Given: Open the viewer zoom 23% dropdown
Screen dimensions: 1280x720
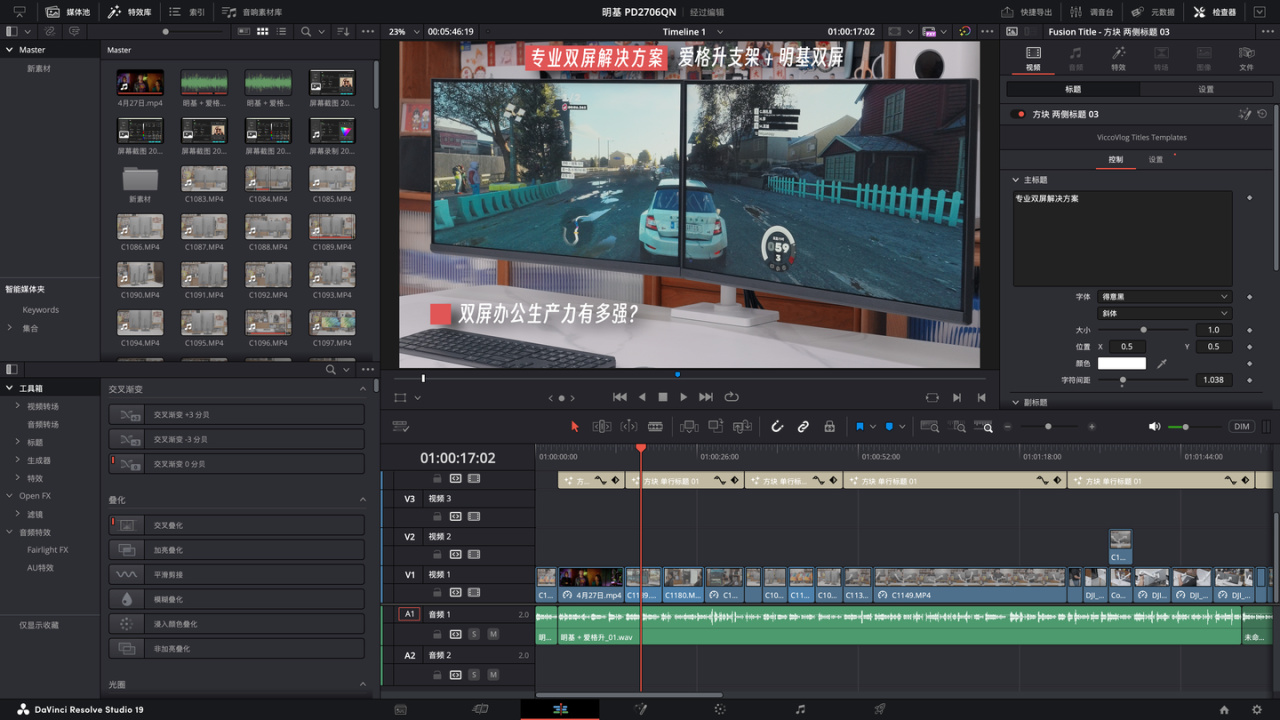Looking at the screenshot, I should (x=402, y=32).
